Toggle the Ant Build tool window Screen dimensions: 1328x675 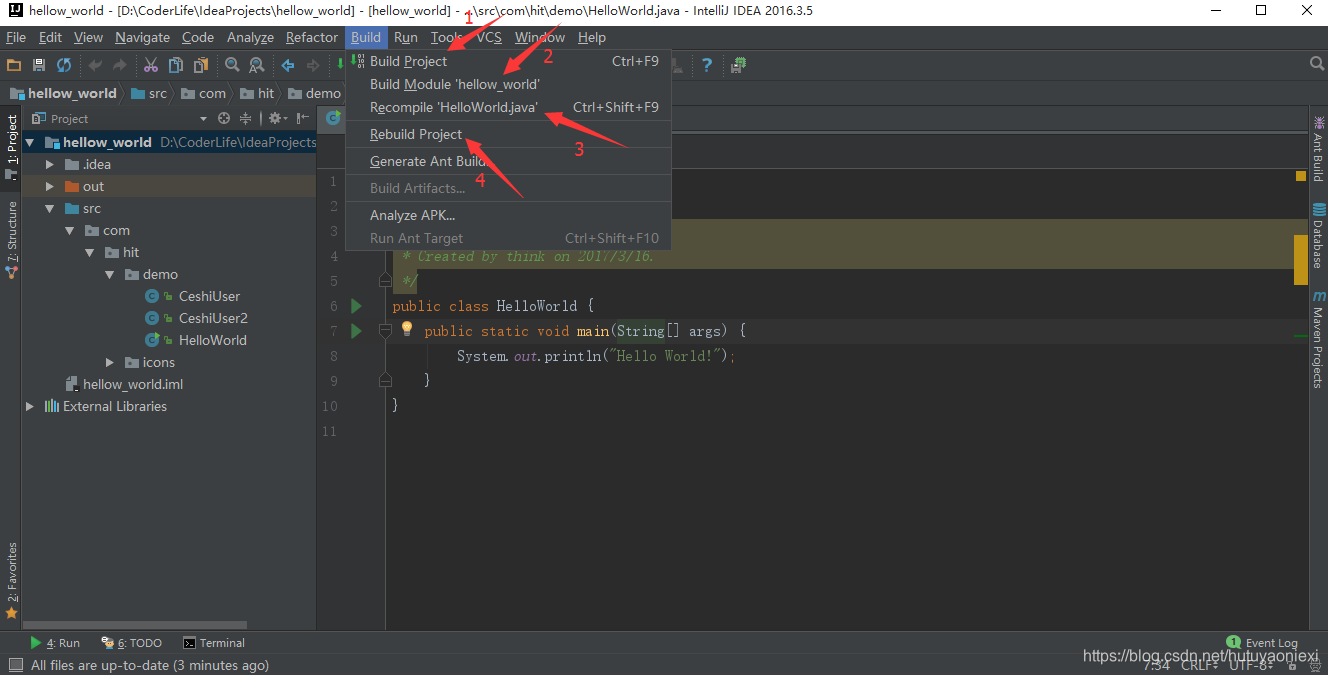click(x=1318, y=147)
